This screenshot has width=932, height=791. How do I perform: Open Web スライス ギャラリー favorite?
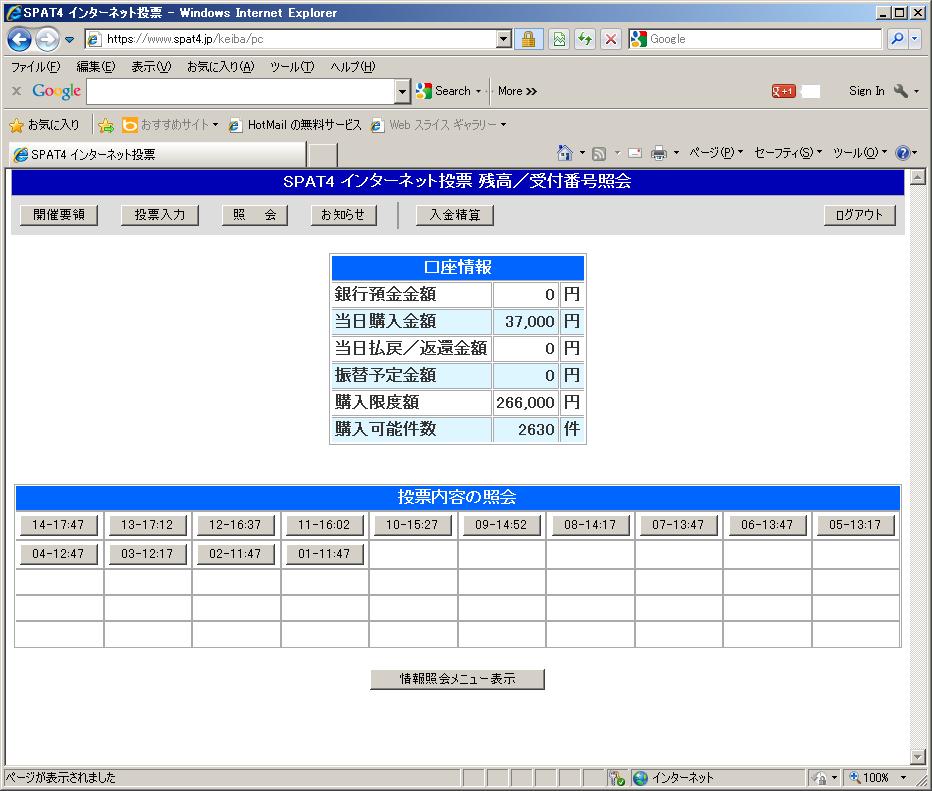click(438, 125)
